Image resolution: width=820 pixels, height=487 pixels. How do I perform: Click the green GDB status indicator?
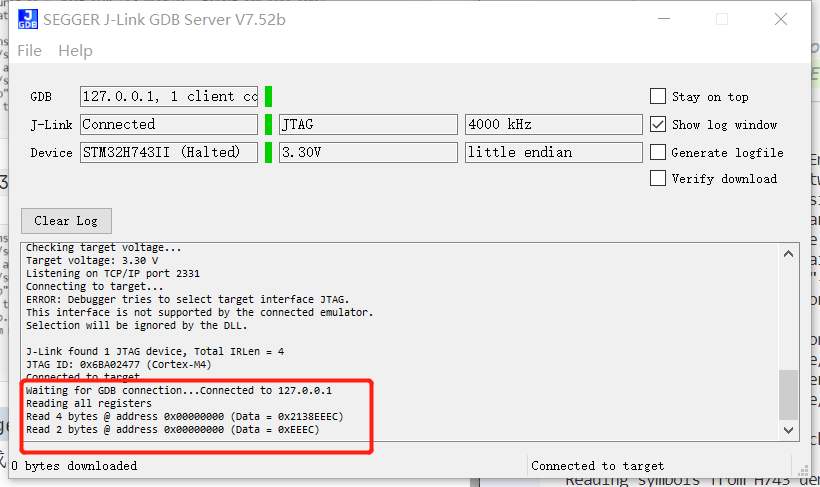(x=268, y=96)
